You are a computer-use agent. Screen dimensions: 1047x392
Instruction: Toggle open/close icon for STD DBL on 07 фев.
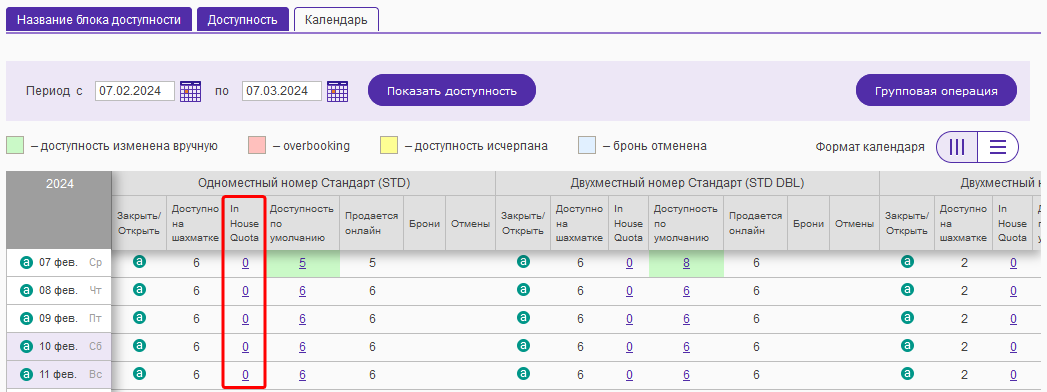pos(524,262)
